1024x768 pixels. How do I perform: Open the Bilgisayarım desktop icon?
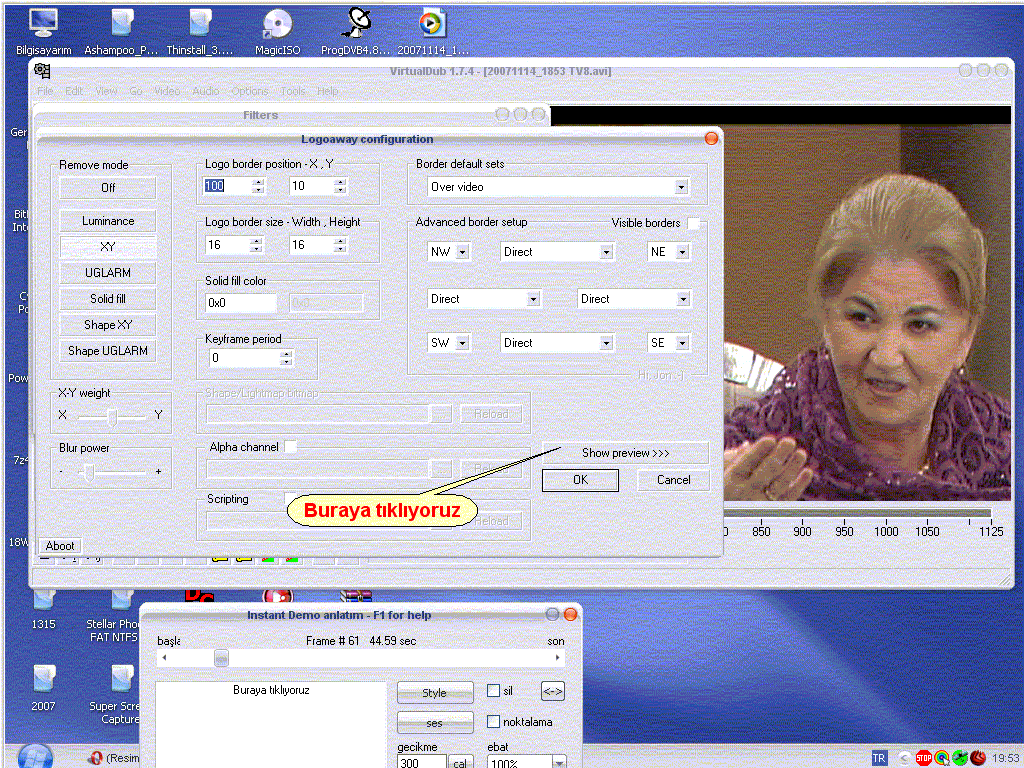[43, 30]
